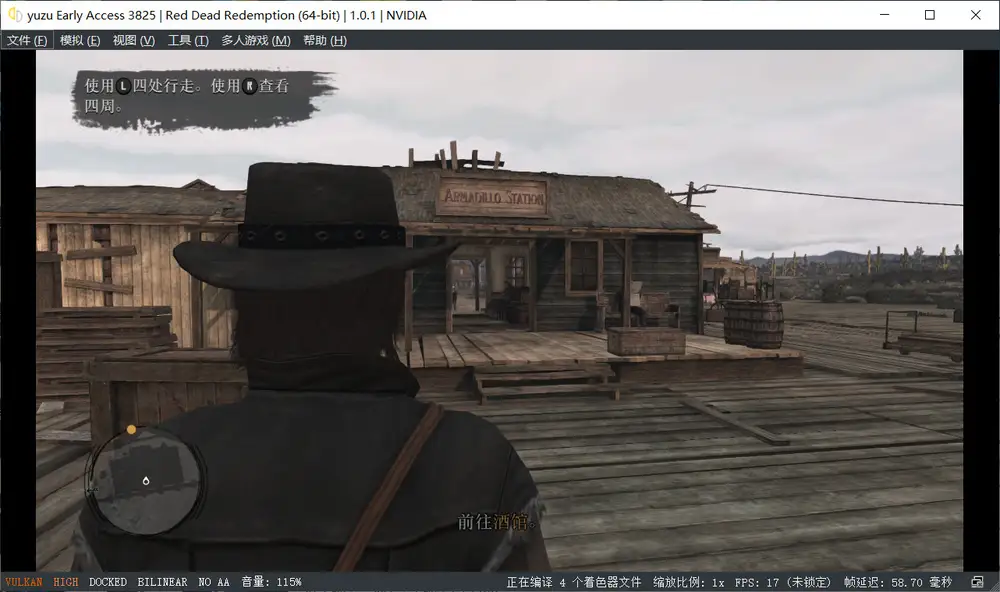Screen dimensions: 1000x592
Task: Click the multiplayer status icon in the status bar
Action: pyautogui.click(x=977, y=582)
